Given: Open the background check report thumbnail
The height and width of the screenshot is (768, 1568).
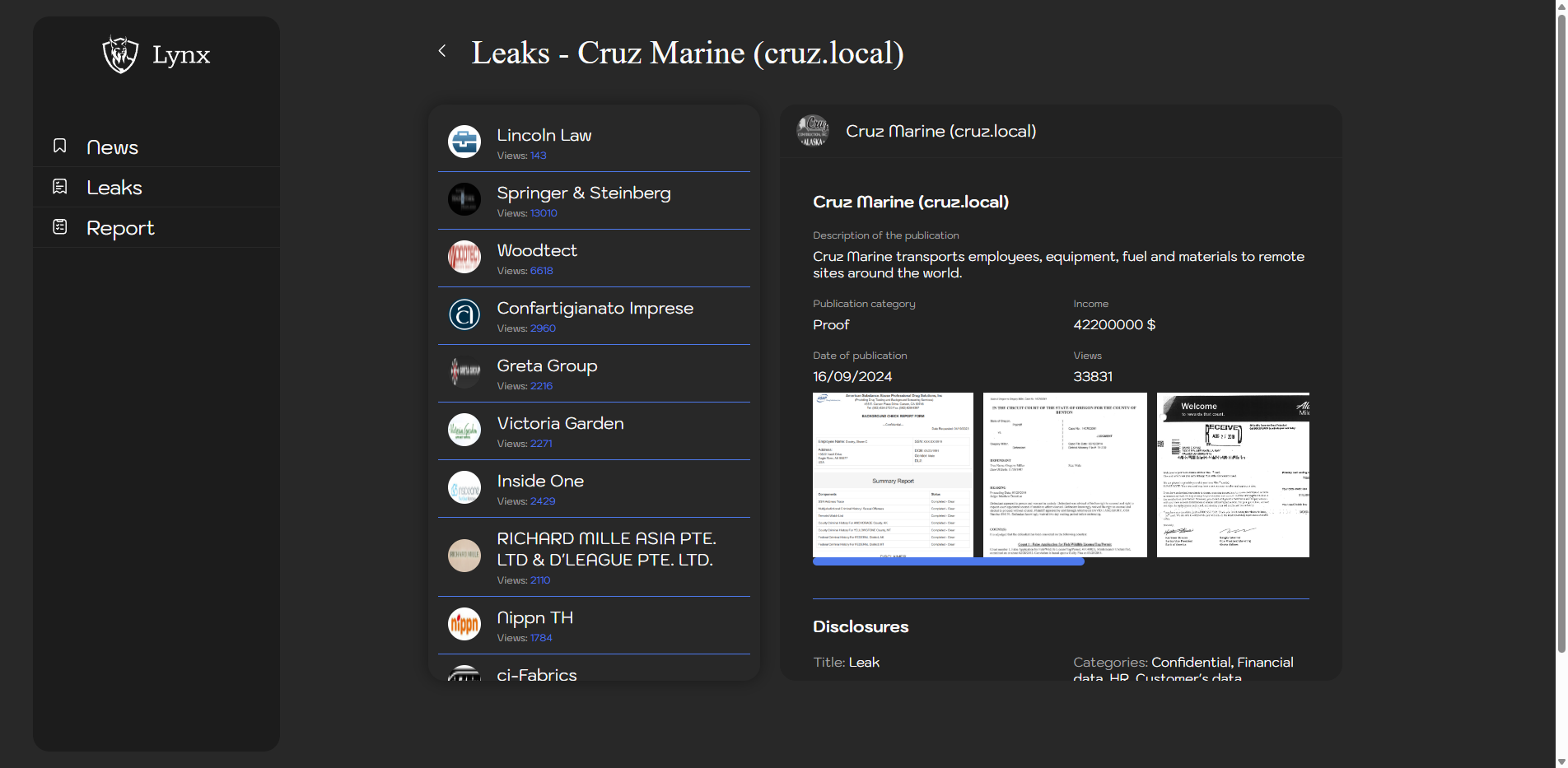Looking at the screenshot, I should point(893,475).
